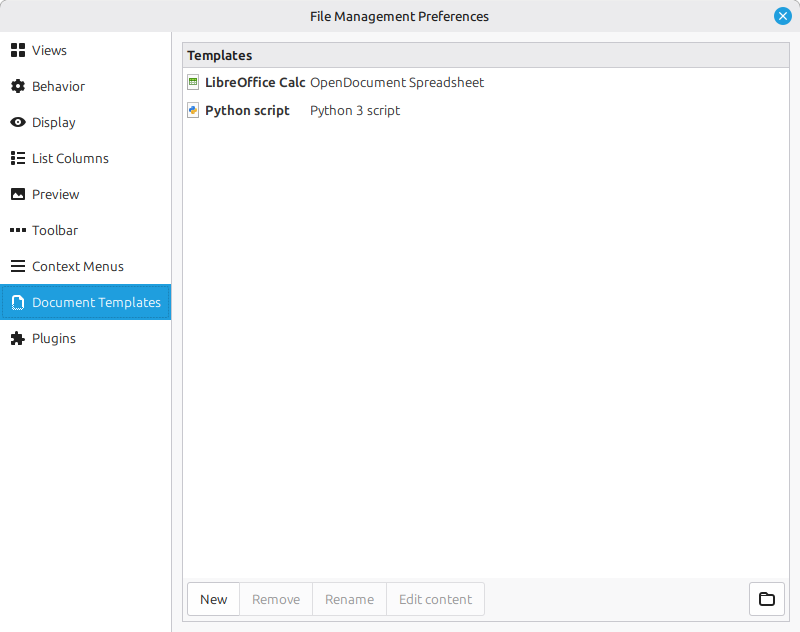Click the List Columns icon
This screenshot has height=632, width=800.
click(18, 159)
